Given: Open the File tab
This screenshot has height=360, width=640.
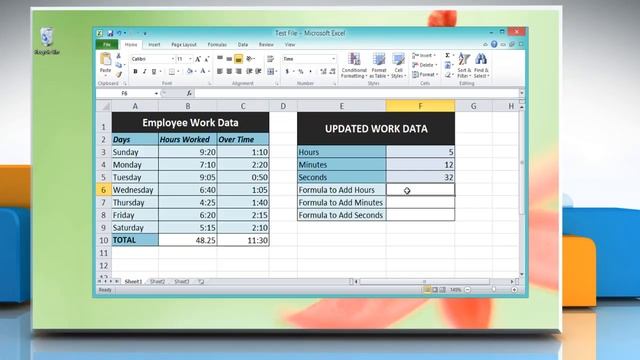Looking at the screenshot, I should click(x=107, y=44).
